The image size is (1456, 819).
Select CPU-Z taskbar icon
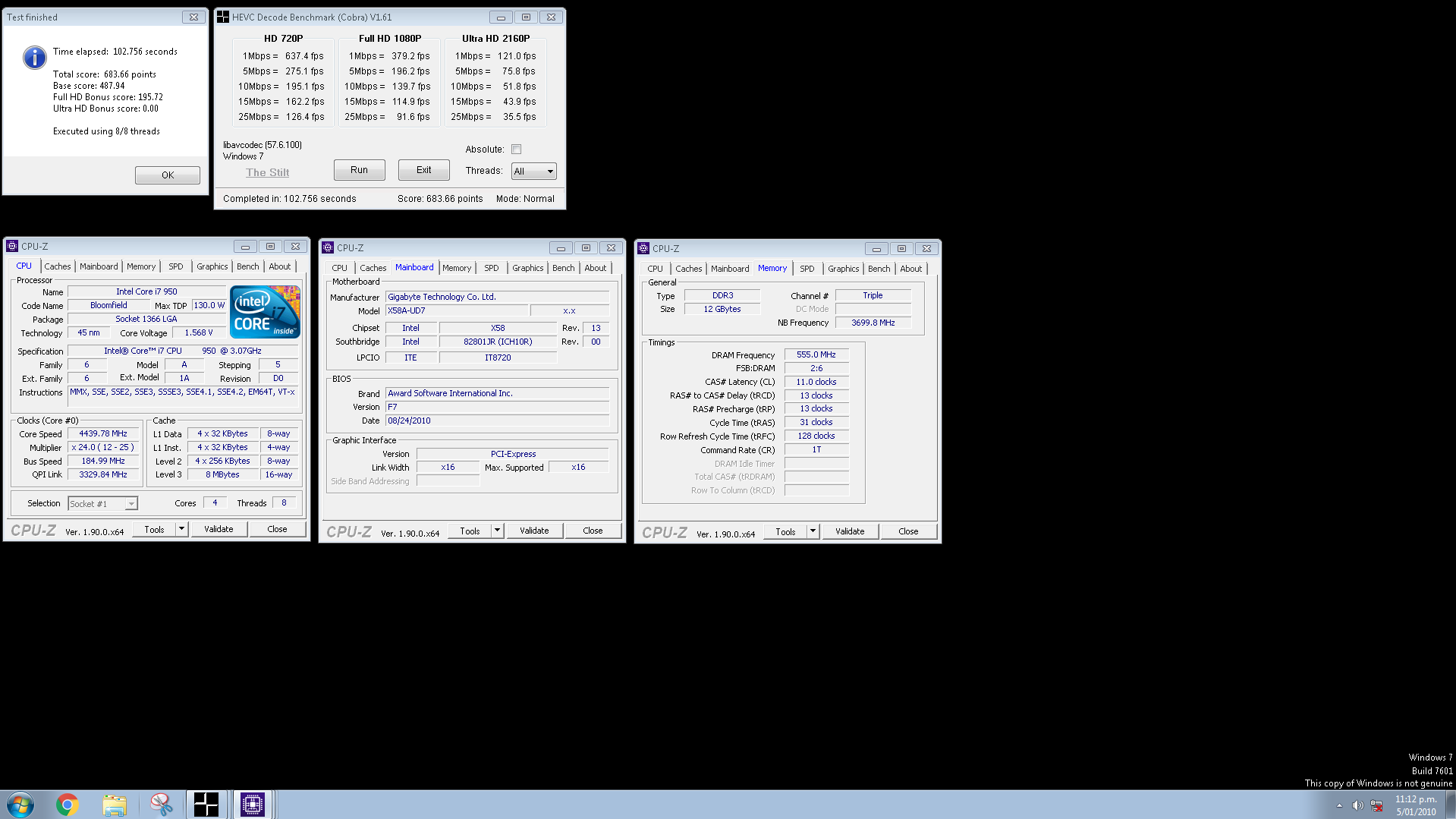tap(253, 805)
